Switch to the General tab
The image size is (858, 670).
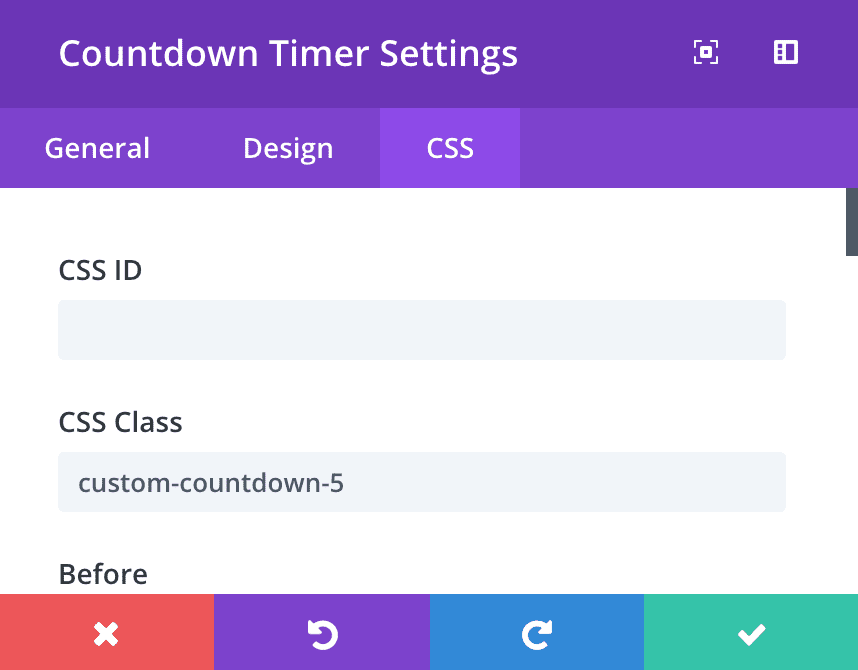[x=96, y=148]
